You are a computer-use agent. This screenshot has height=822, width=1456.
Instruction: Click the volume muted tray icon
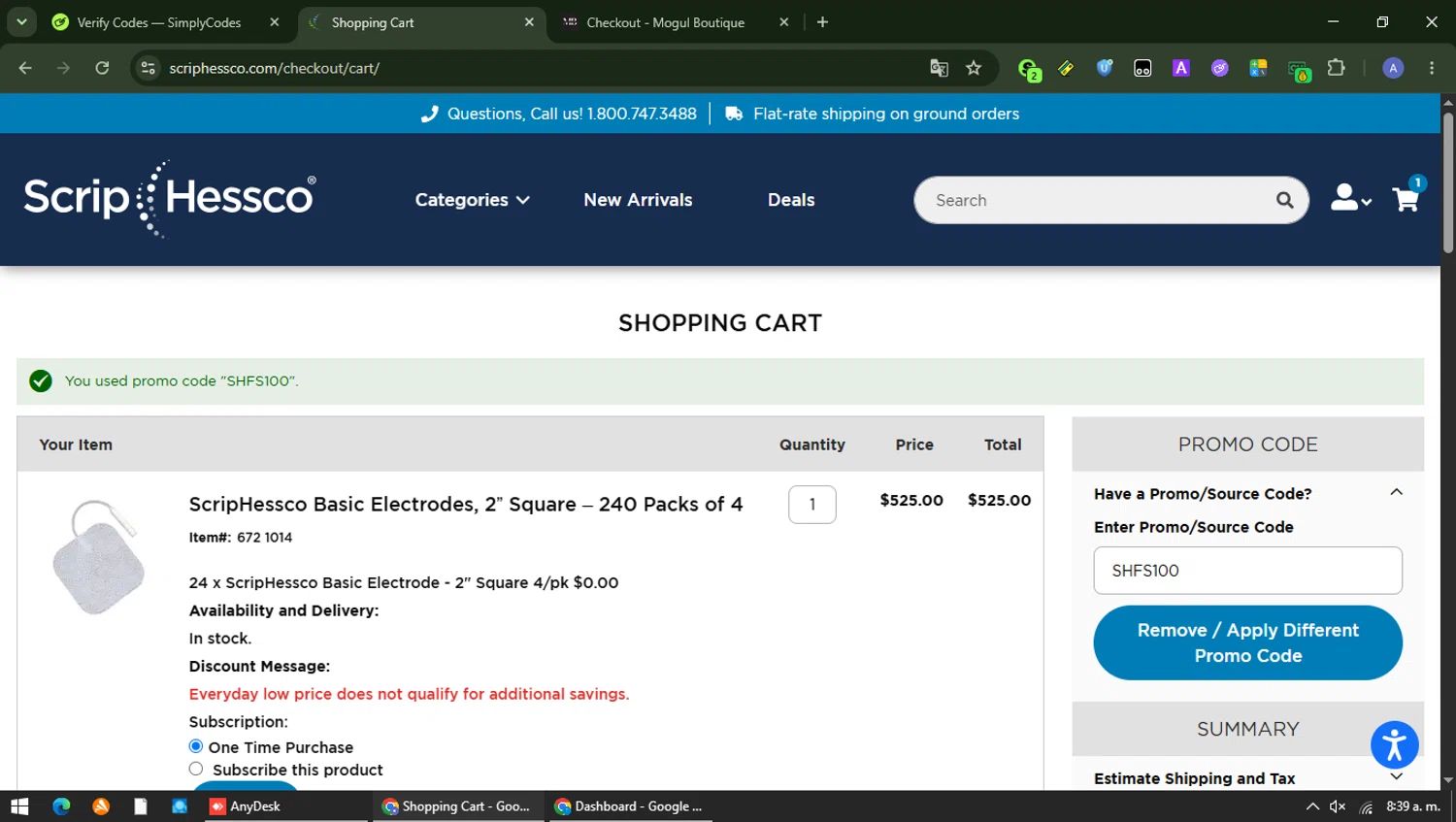click(1338, 806)
